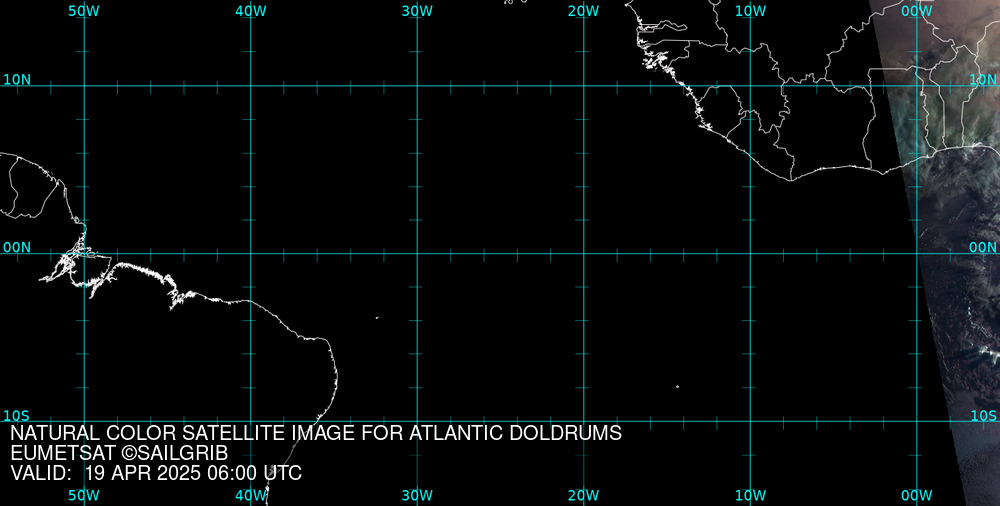
Task: Click the left-side 00N latitude label
Action: (17, 248)
